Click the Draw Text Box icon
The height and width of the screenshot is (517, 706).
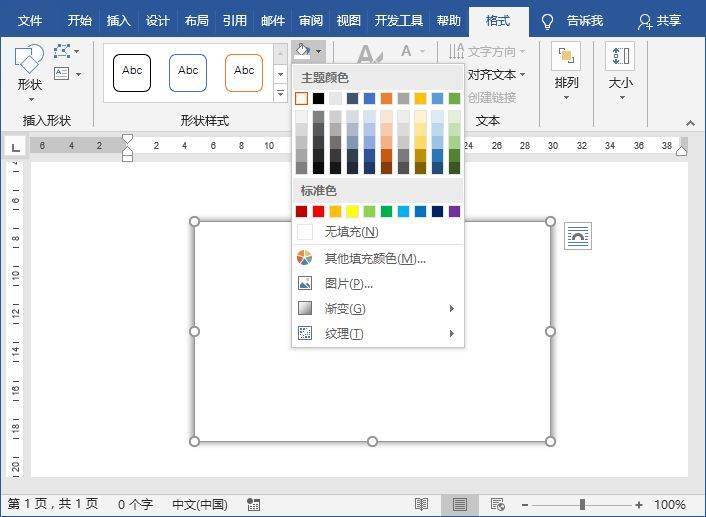[62, 73]
